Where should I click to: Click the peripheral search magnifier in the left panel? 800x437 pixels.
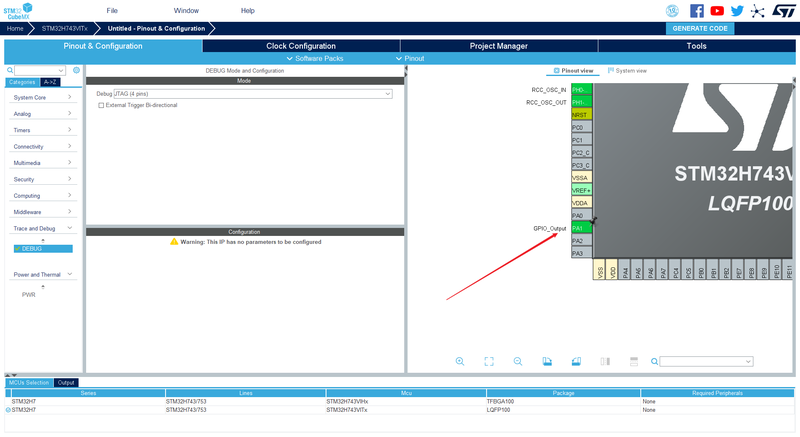tap(10, 70)
